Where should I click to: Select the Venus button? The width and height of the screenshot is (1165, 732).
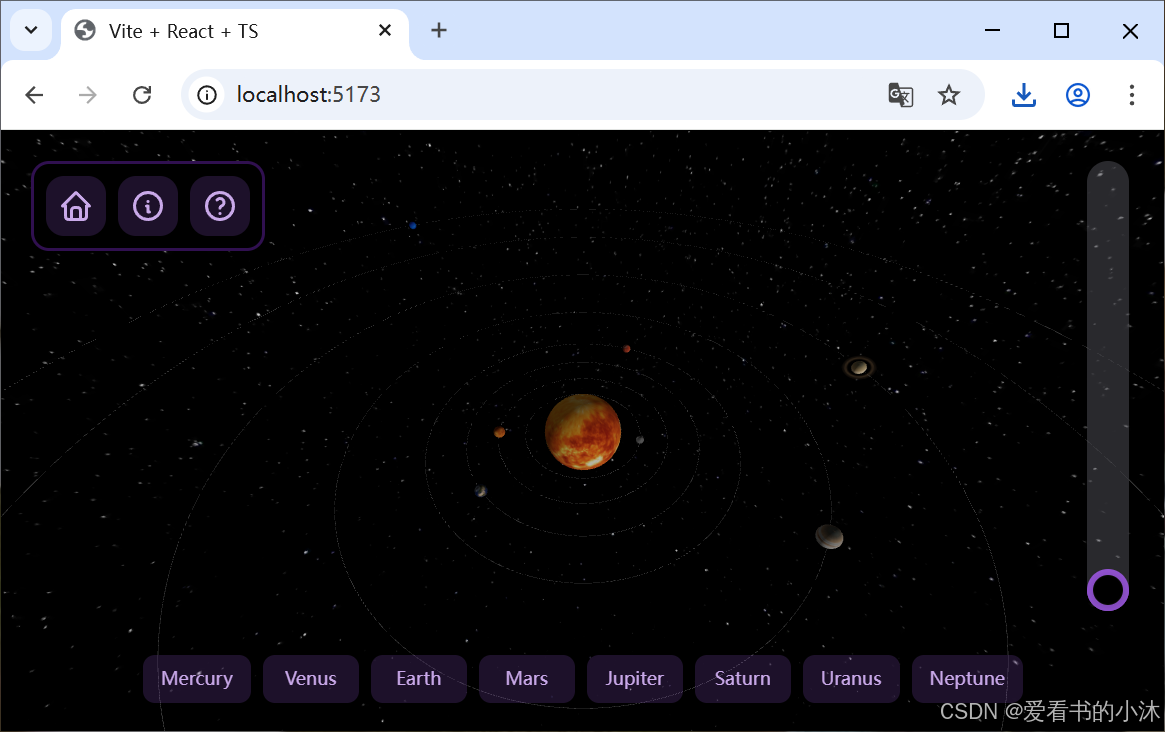click(311, 678)
